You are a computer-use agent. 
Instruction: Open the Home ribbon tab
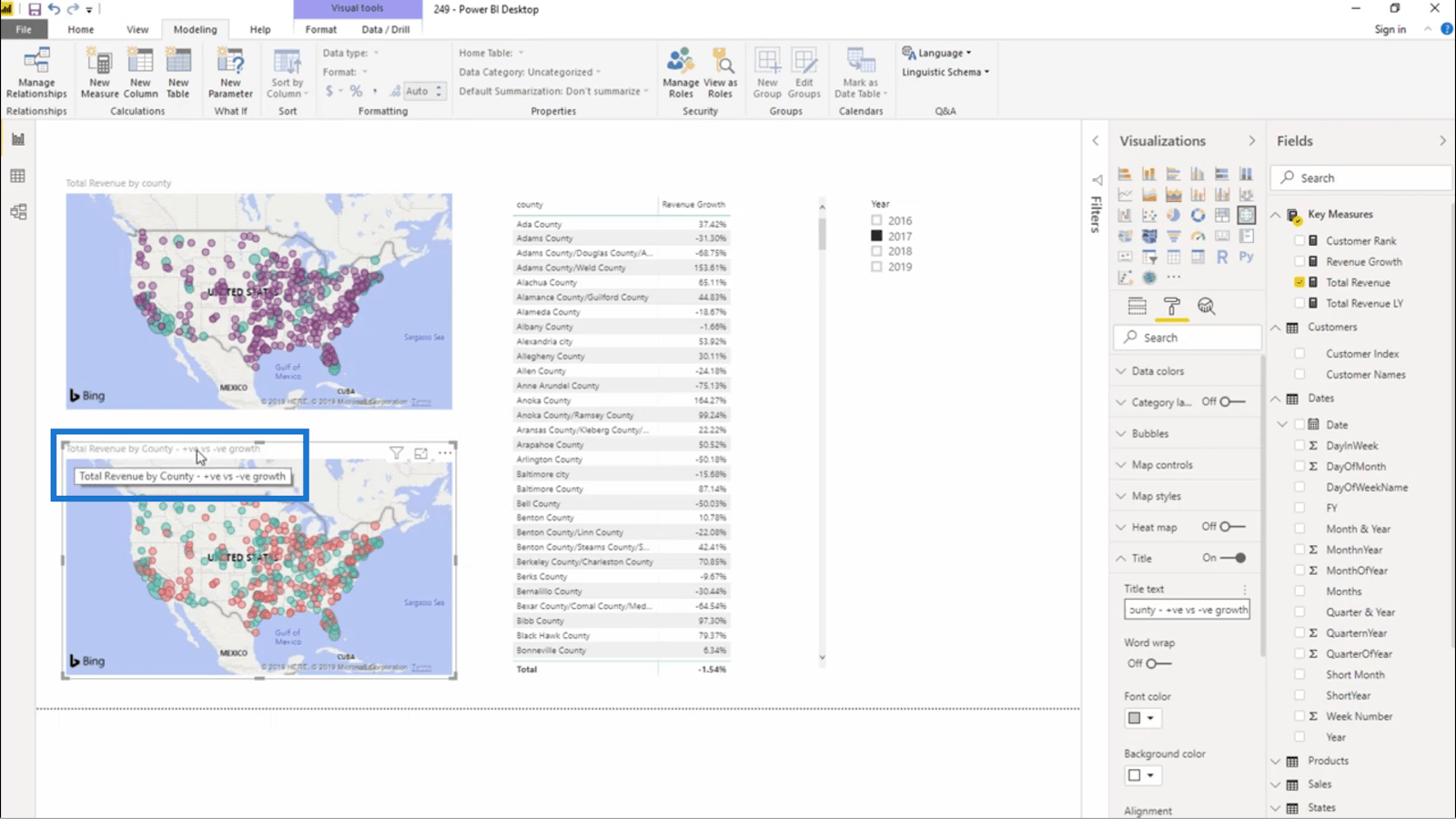[80, 29]
